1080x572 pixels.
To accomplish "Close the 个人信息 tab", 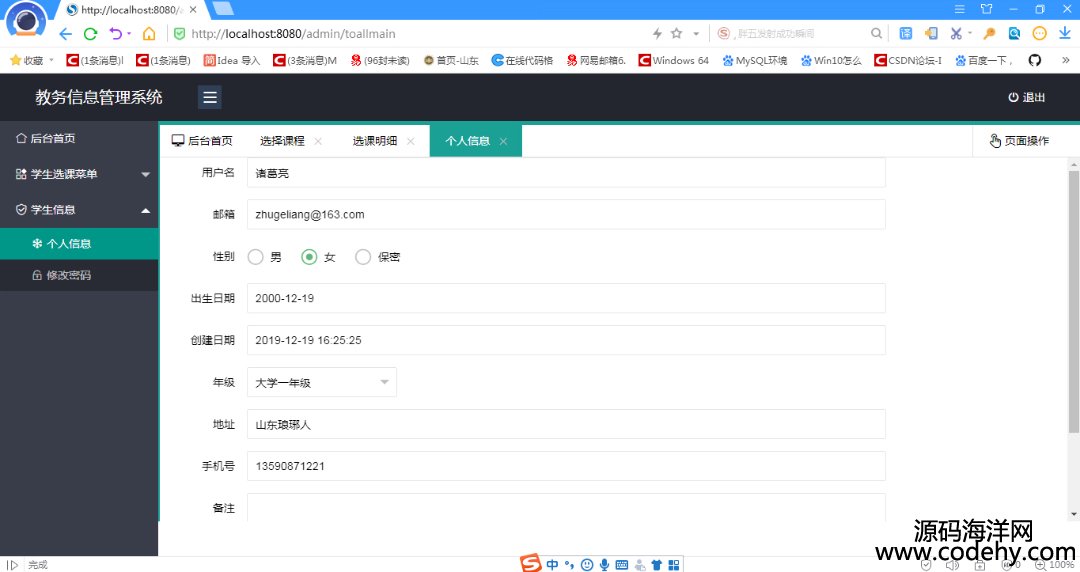I will [x=503, y=141].
